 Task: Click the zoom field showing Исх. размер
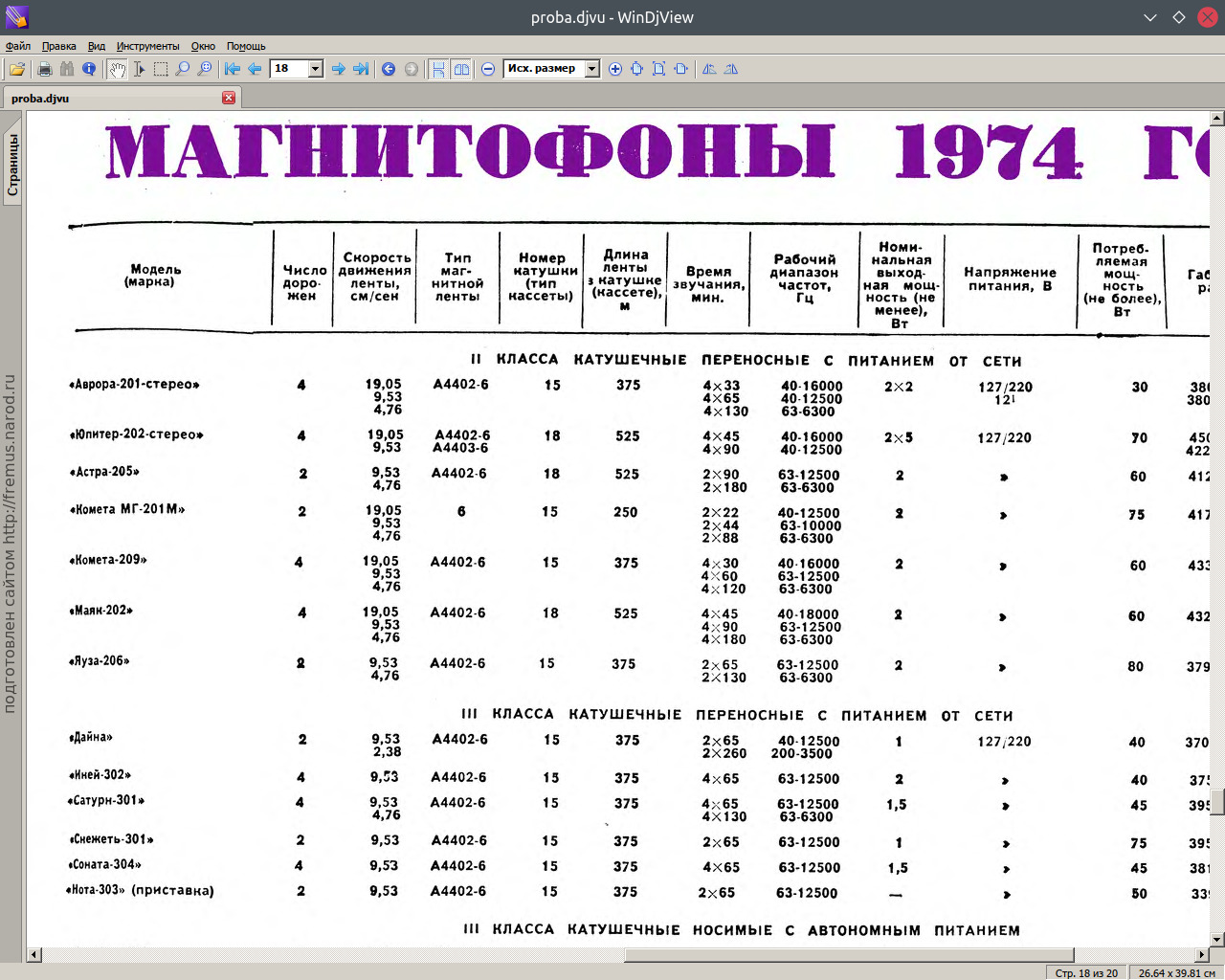pos(544,69)
